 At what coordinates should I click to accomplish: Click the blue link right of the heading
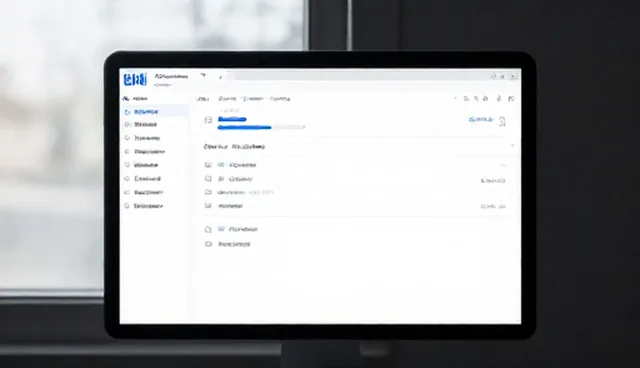tap(481, 120)
